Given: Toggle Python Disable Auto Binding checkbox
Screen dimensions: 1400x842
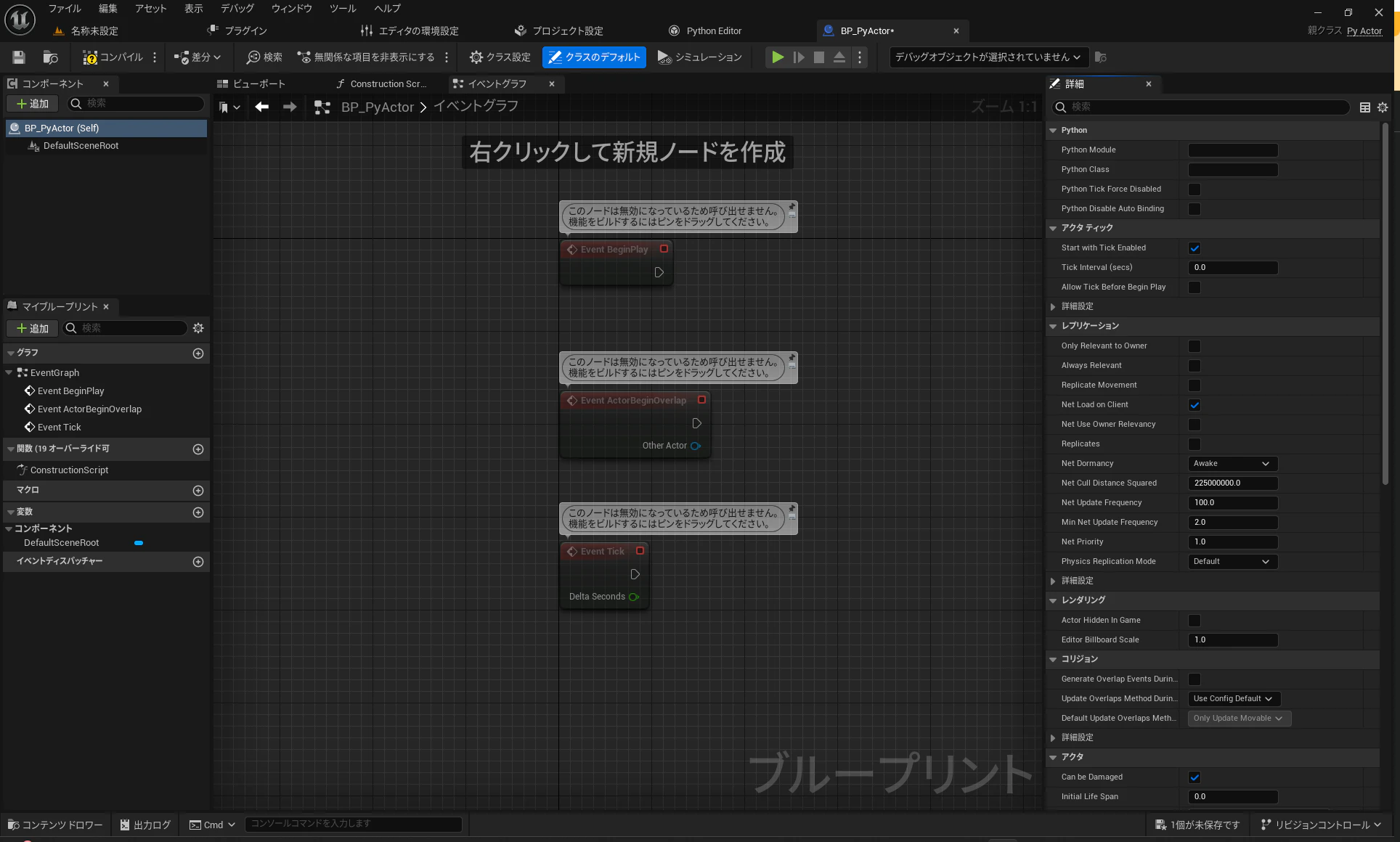Looking at the screenshot, I should [x=1195, y=209].
